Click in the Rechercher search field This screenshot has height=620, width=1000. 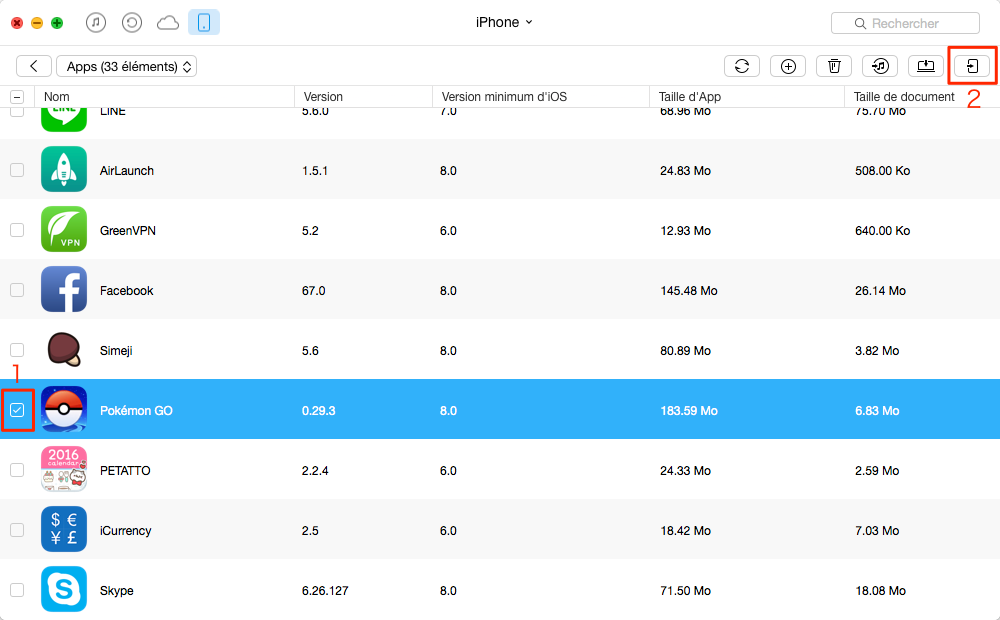(x=906, y=23)
